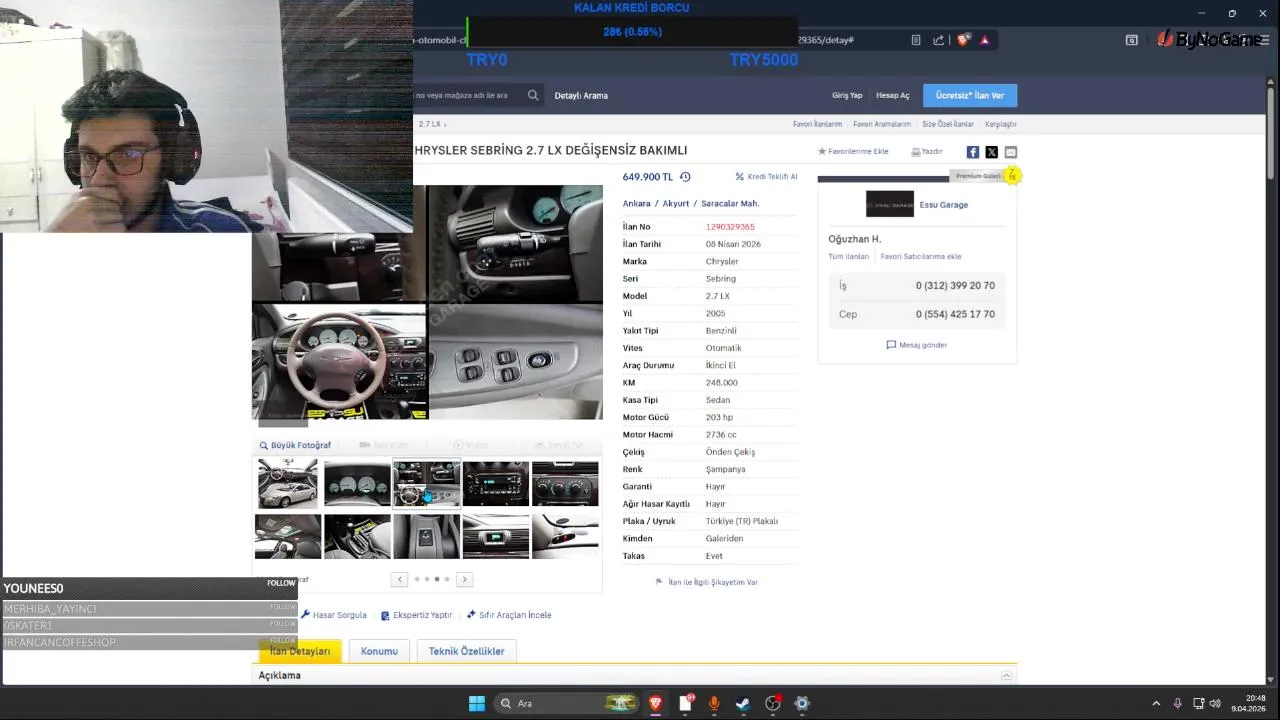
Task: Open OBS icon with red dot in taskbar
Action: pos(772,703)
